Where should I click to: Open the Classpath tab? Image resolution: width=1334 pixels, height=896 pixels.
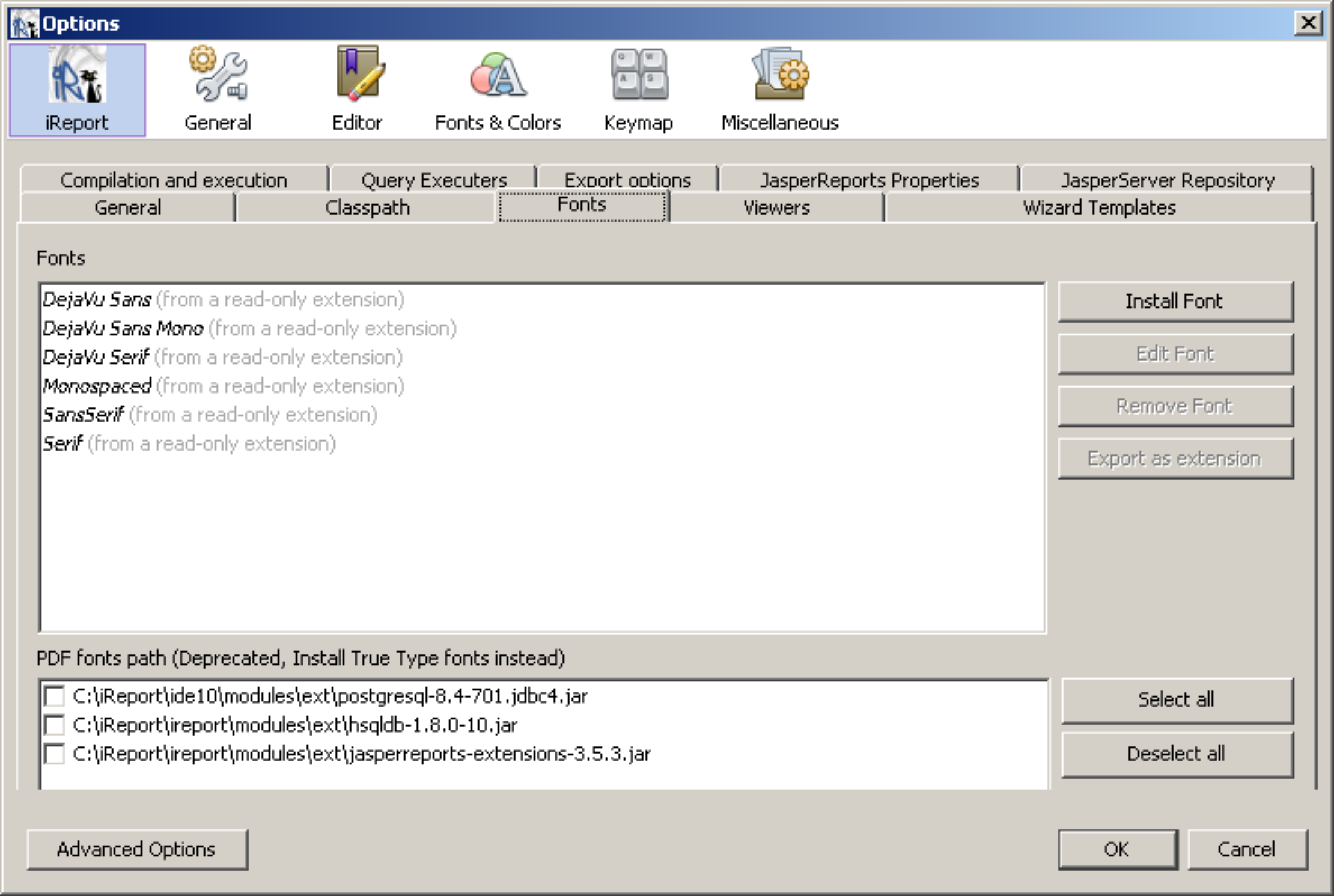[367, 207]
